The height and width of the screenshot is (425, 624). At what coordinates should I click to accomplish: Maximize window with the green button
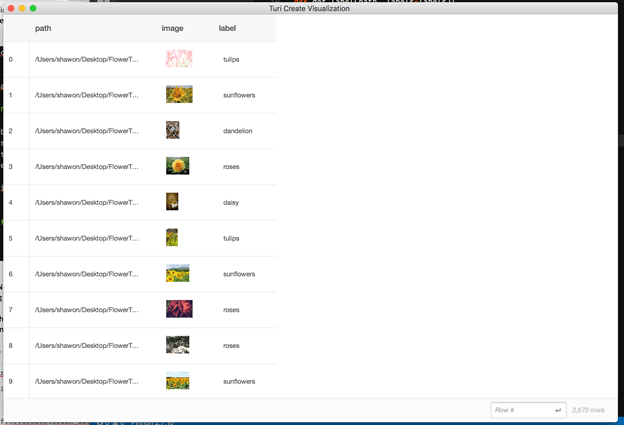[33, 8]
